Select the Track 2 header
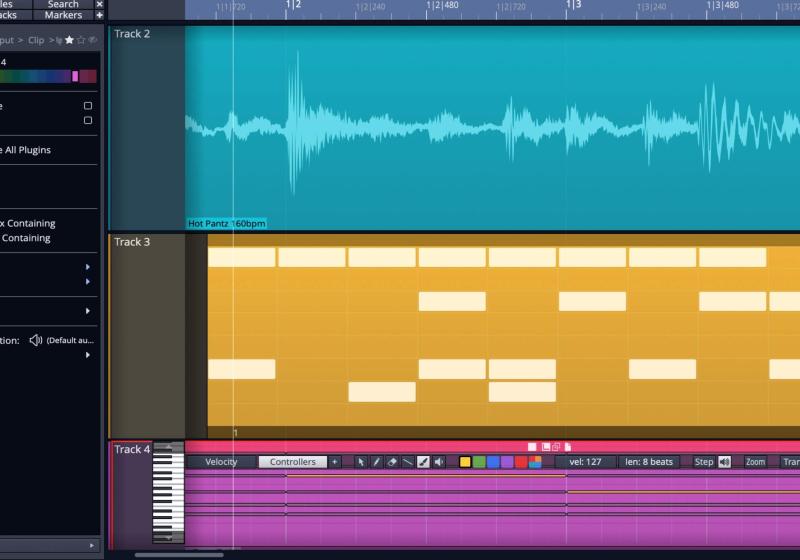The height and width of the screenshot is (560, 800). (x=147, y=128)
